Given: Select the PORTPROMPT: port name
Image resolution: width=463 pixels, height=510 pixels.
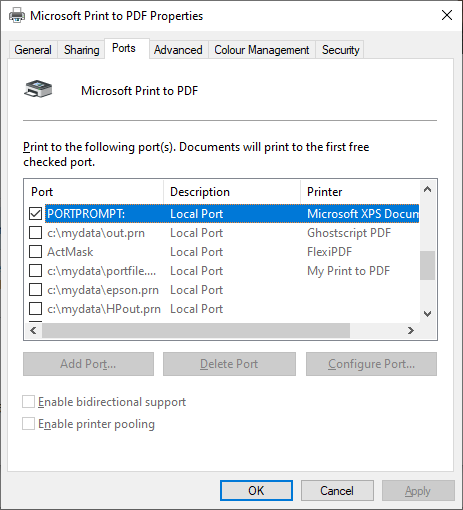Looking at the screenshot, I should (x=86, y=214).
